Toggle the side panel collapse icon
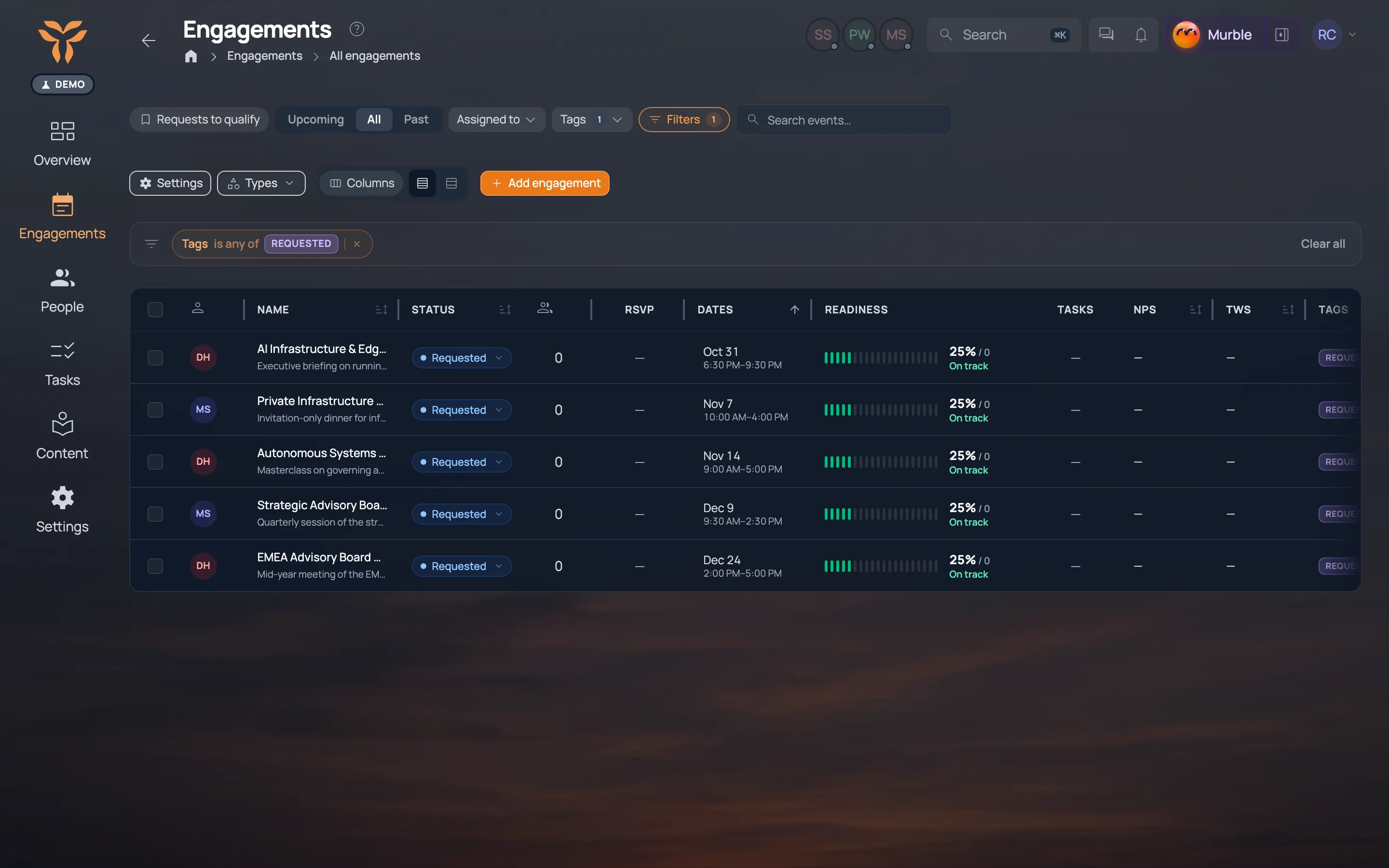This screenshot has width=1389, height=868. 1281,34
